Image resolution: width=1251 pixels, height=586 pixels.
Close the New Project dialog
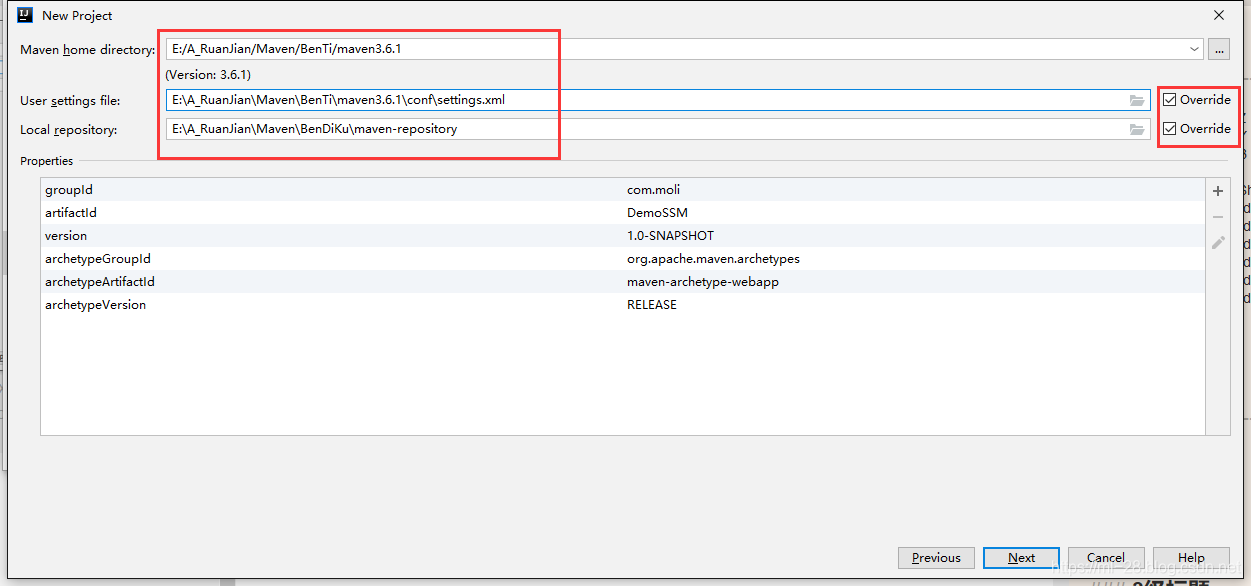pos(1219,15)
